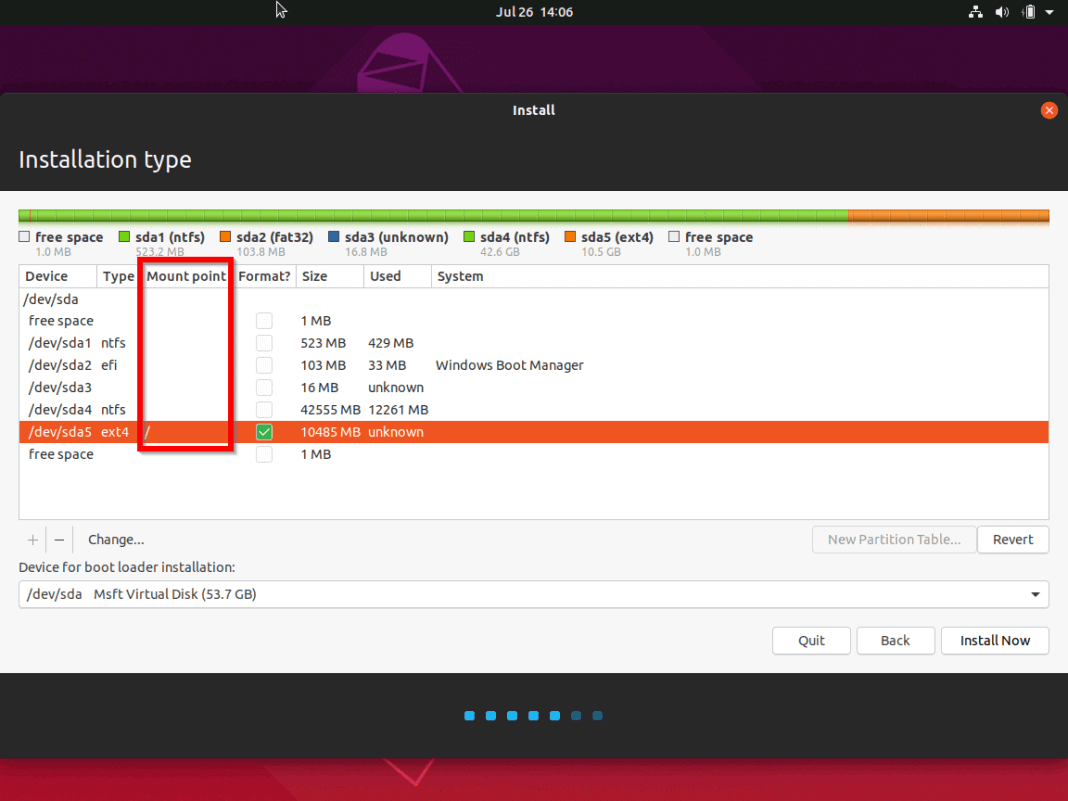Uncheck the Format checkbox for /dev/sda5
Screen dimensions: 1068x801
264,431
